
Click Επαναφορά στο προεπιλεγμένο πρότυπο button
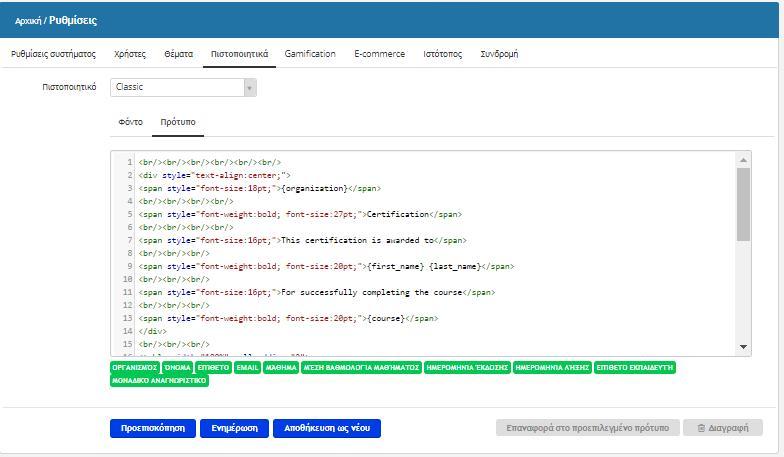(x=588, y=428)
